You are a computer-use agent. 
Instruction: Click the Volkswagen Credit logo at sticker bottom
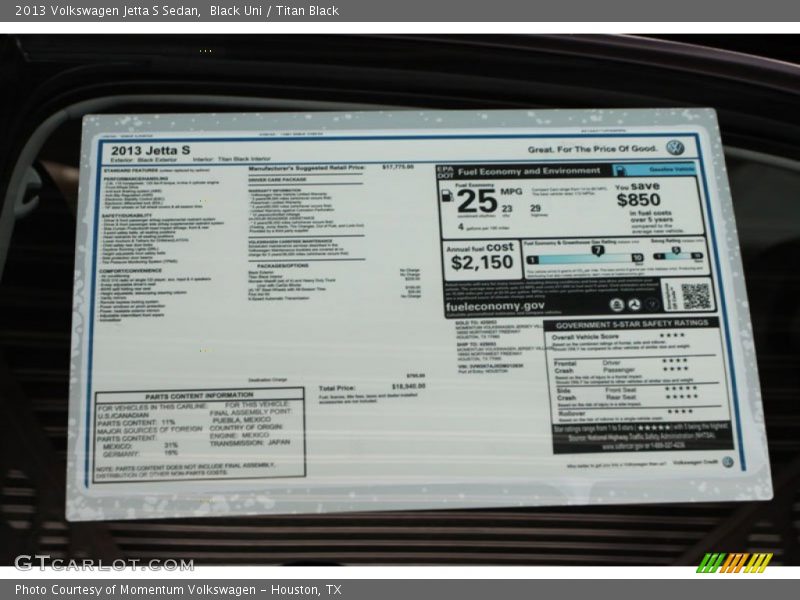727,462
